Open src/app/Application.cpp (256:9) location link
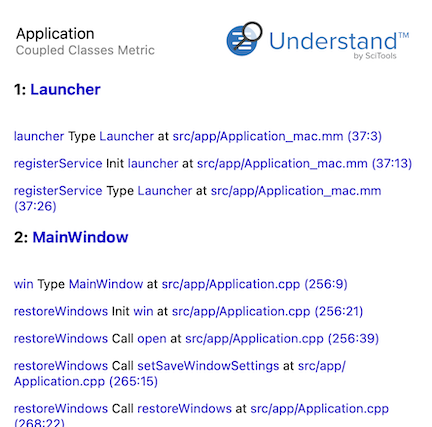The height and width of the screenshot is (427, 432). [x=254, y=284]
